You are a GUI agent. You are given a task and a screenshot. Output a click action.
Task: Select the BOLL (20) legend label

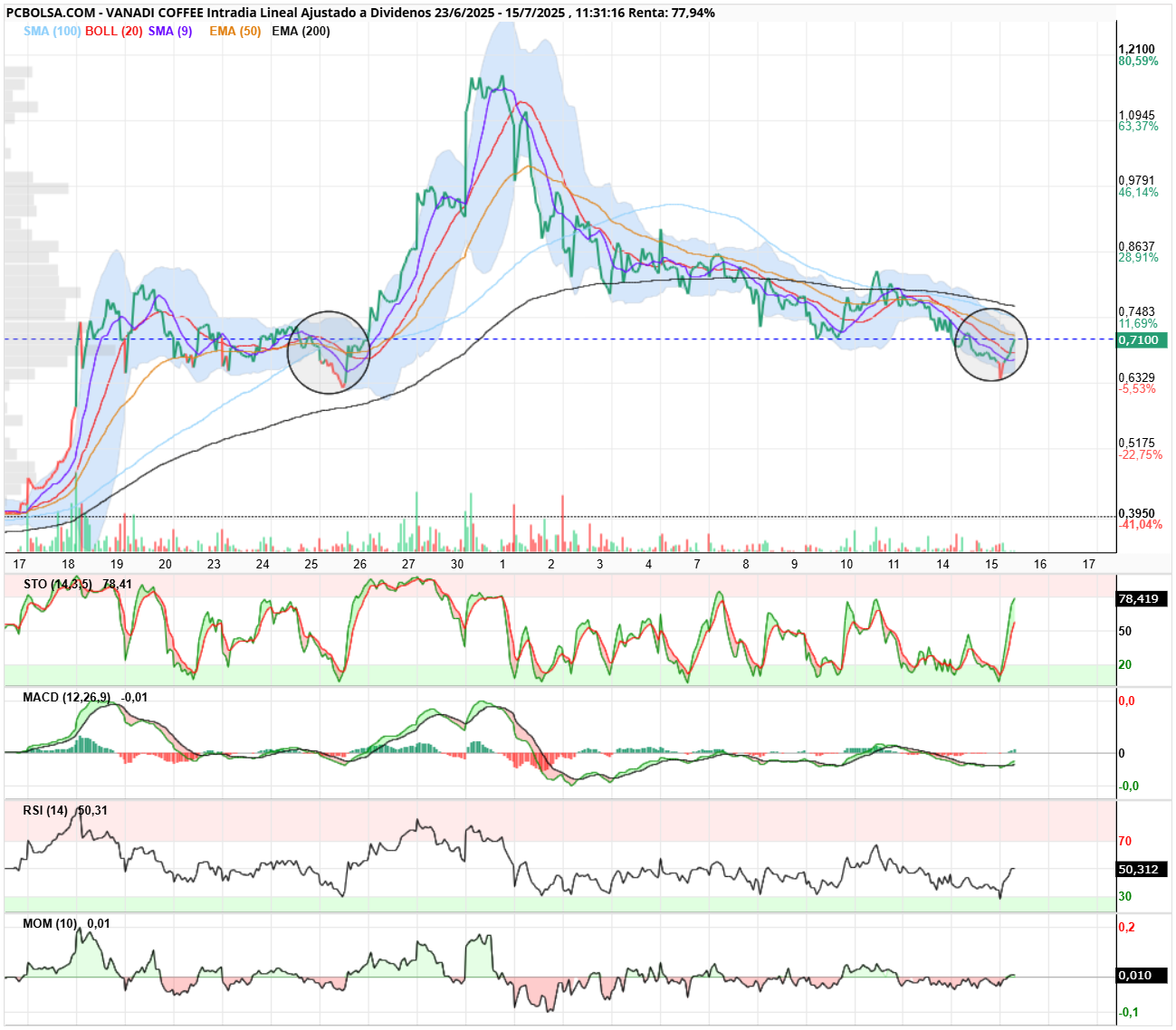(x=114, y=31)
